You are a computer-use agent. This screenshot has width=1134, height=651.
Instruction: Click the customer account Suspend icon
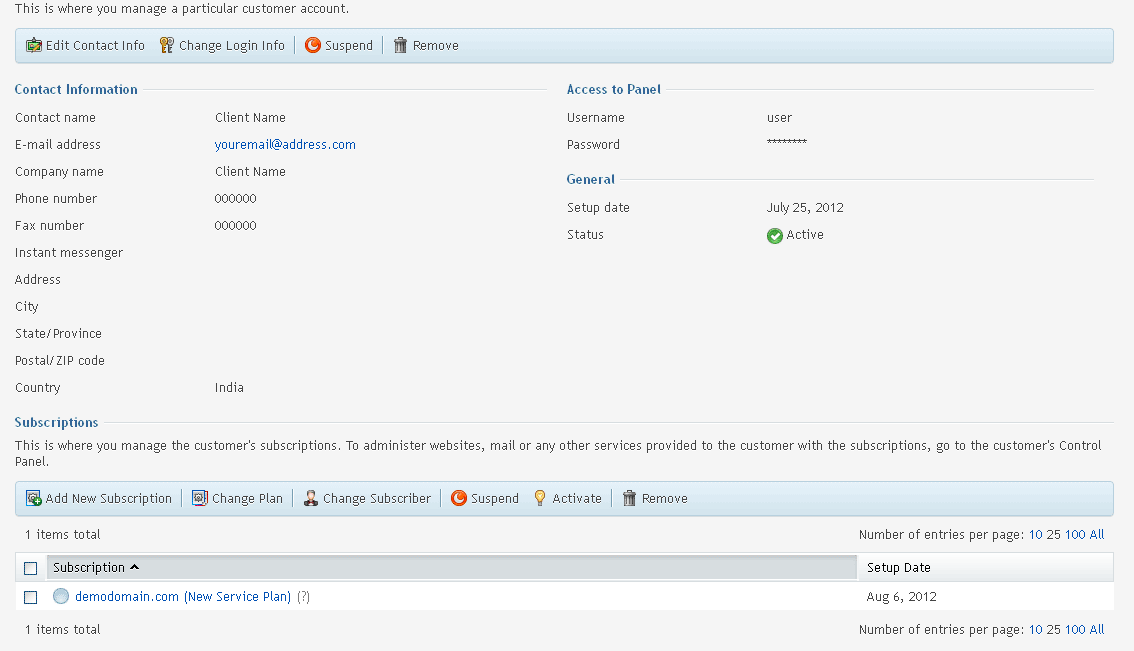point(313,46)
